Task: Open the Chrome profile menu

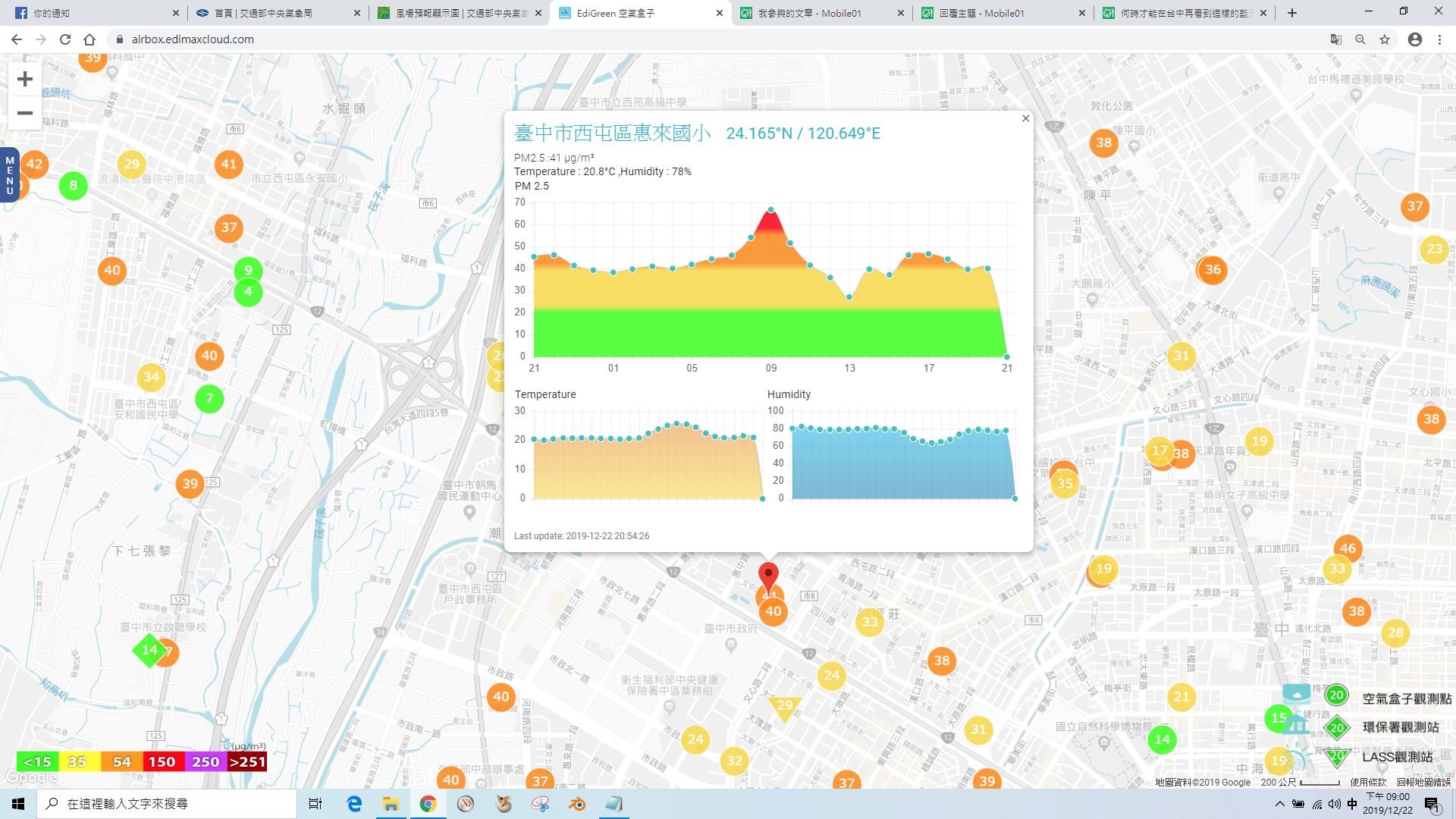Action: pyautogui.click(x=1415, y=39)
